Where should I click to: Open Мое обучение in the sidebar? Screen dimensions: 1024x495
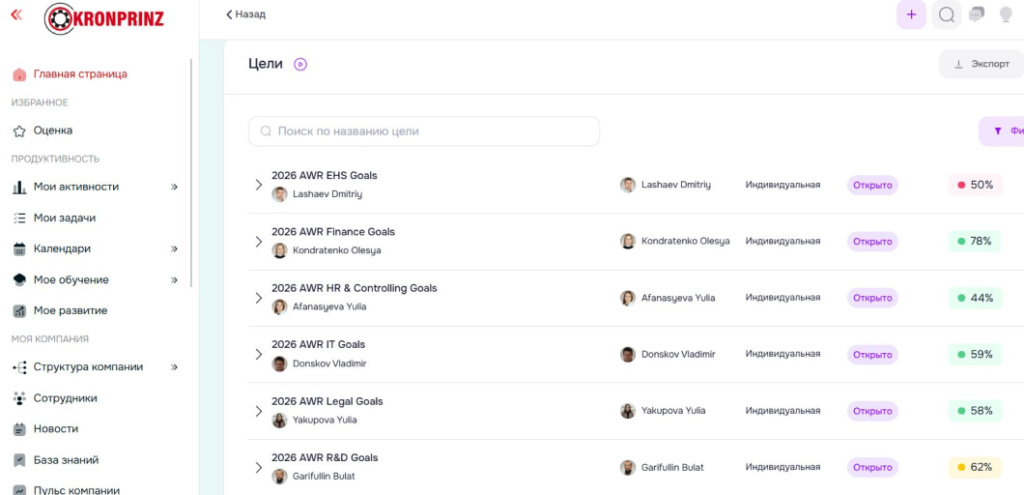click(71, 280)
